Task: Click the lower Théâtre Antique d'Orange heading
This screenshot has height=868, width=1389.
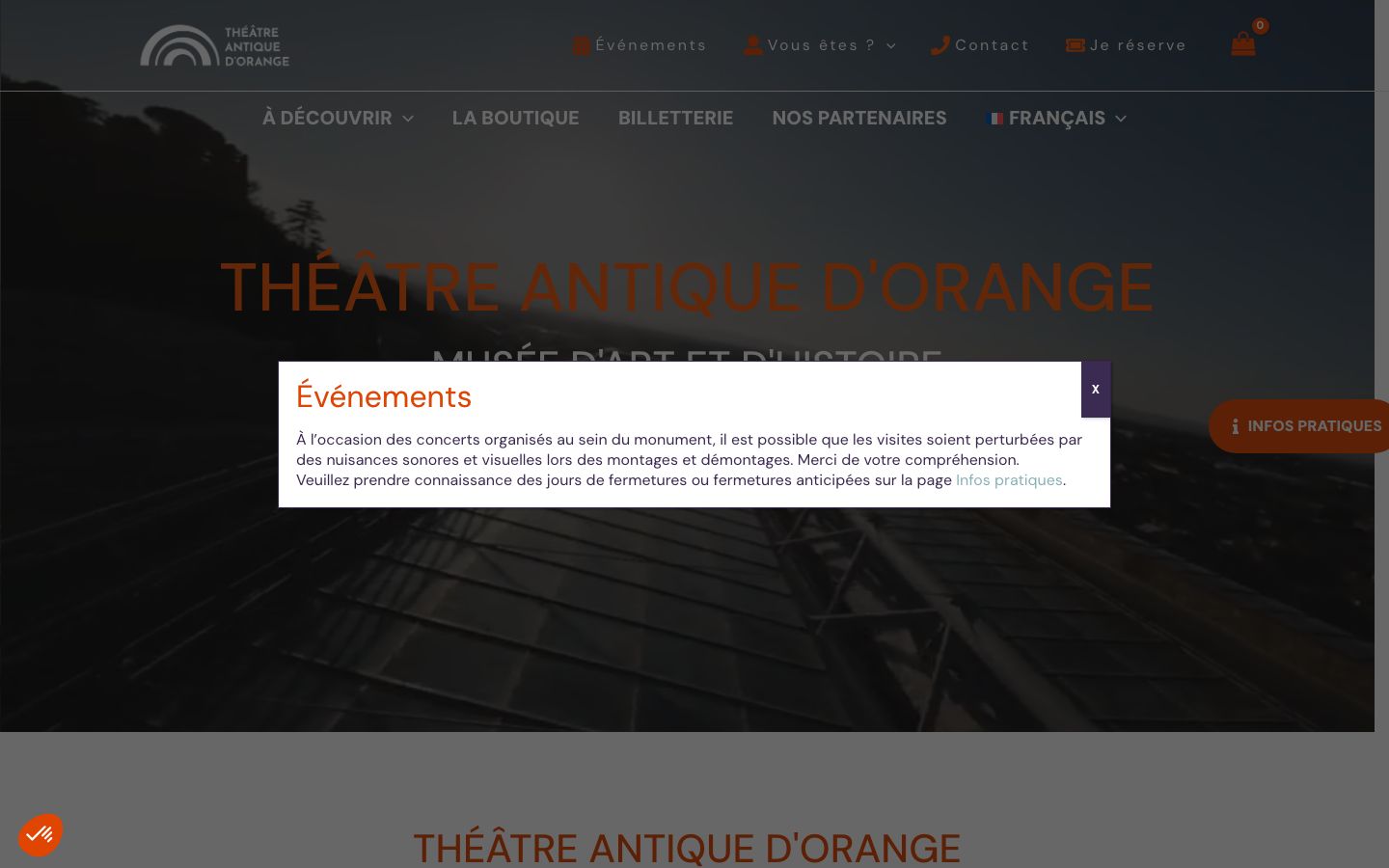Action: [687, 849]
